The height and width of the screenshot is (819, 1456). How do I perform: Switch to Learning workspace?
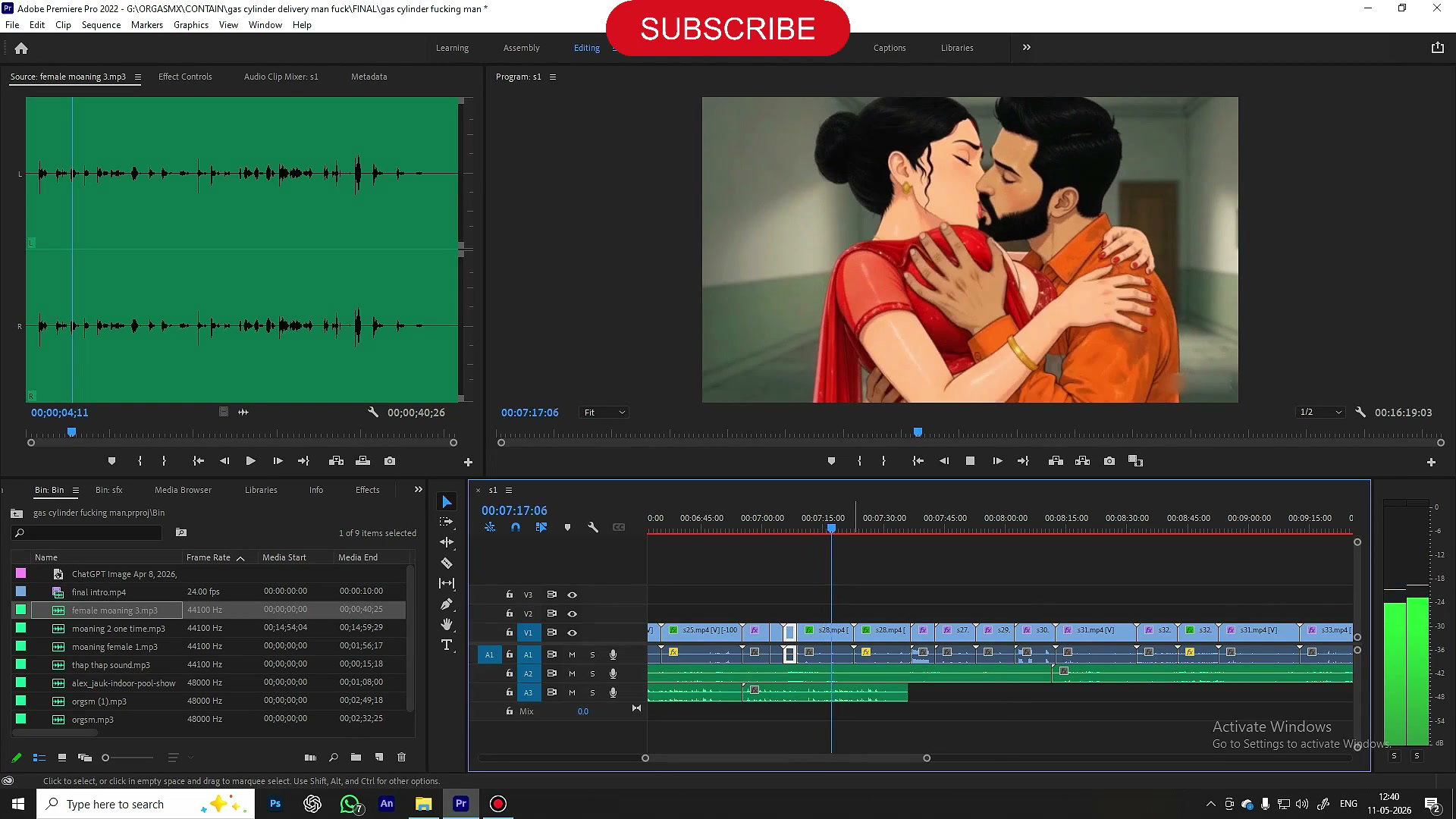tap(452, 48)
